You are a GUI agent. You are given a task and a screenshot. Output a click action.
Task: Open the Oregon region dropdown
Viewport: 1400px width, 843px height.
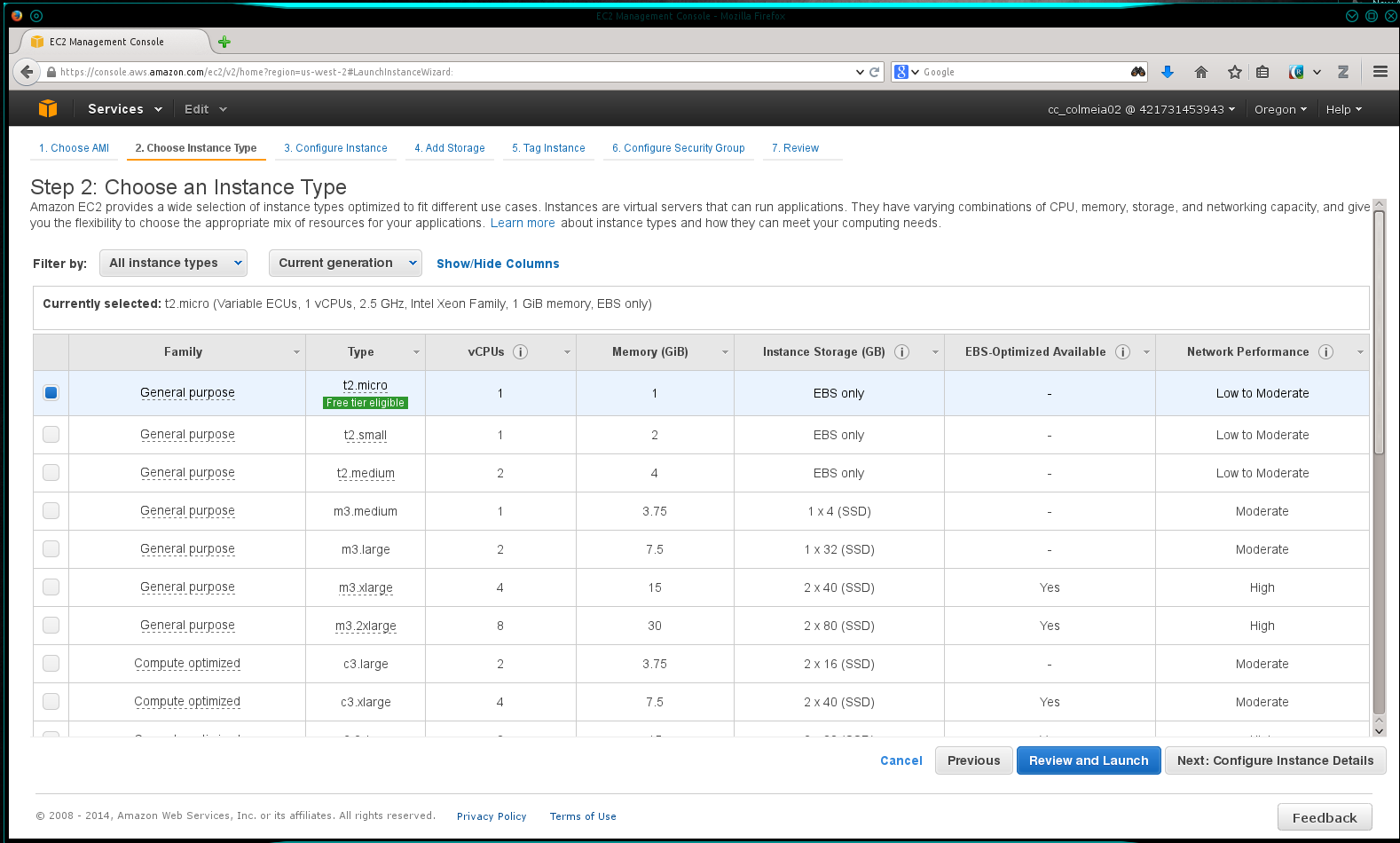pos(1280,109)
